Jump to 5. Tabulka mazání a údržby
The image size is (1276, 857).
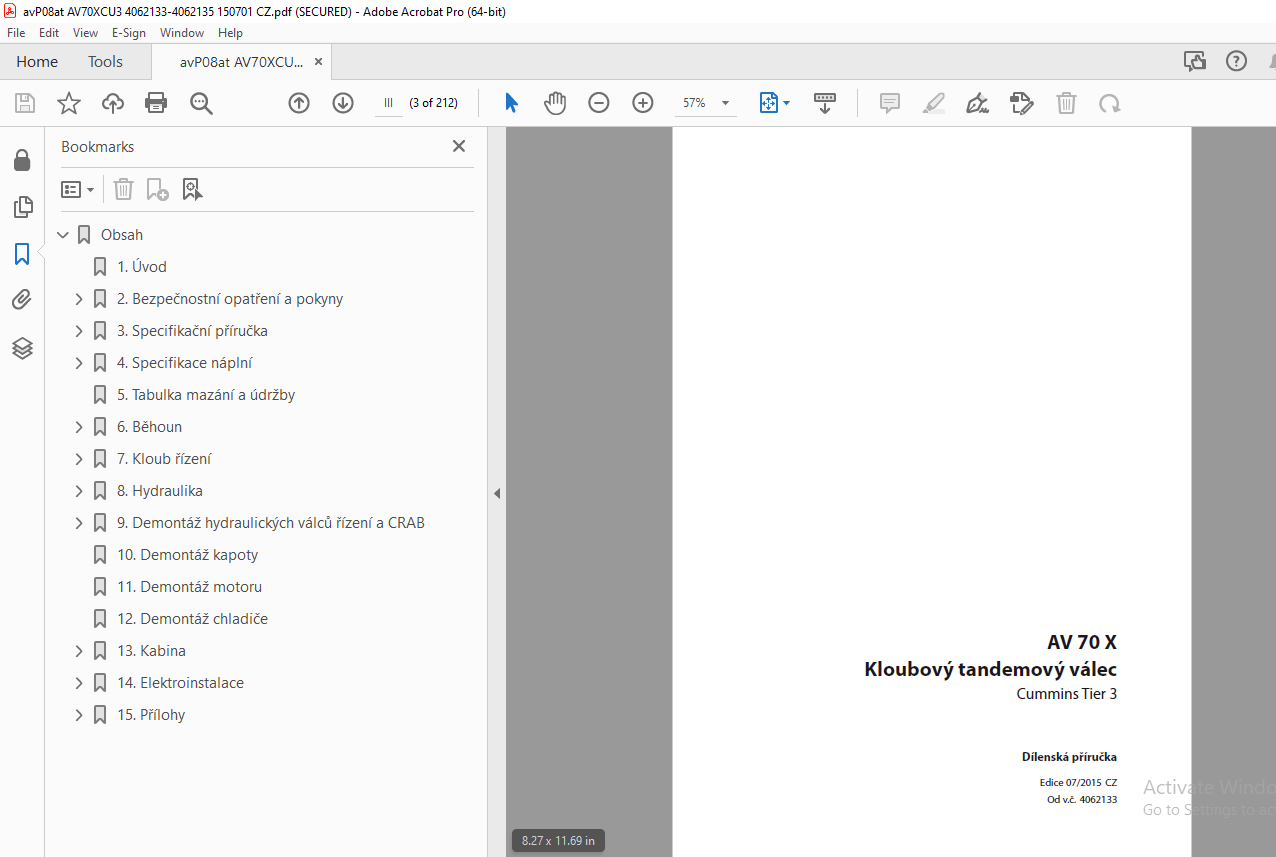point(206,395)
